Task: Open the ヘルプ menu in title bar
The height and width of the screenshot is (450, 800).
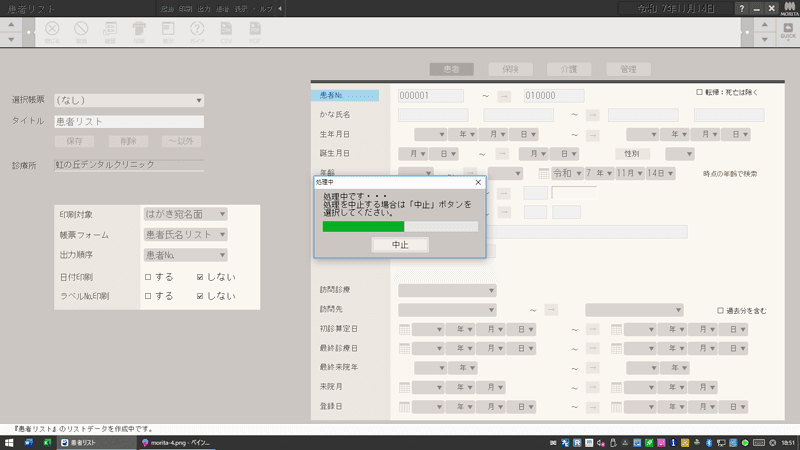Action: (262, 9)
